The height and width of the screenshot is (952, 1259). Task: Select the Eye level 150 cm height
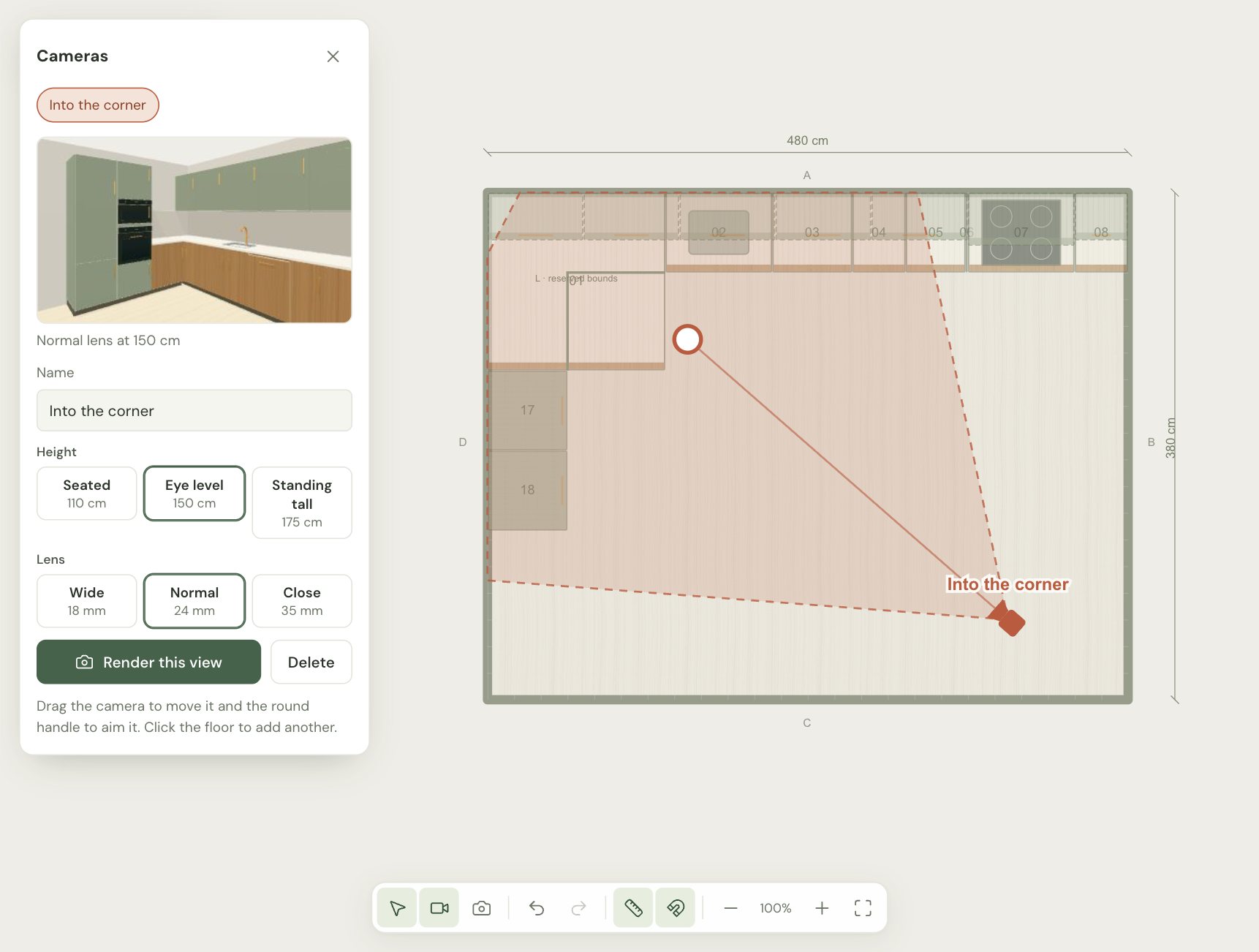coord(194,494)
